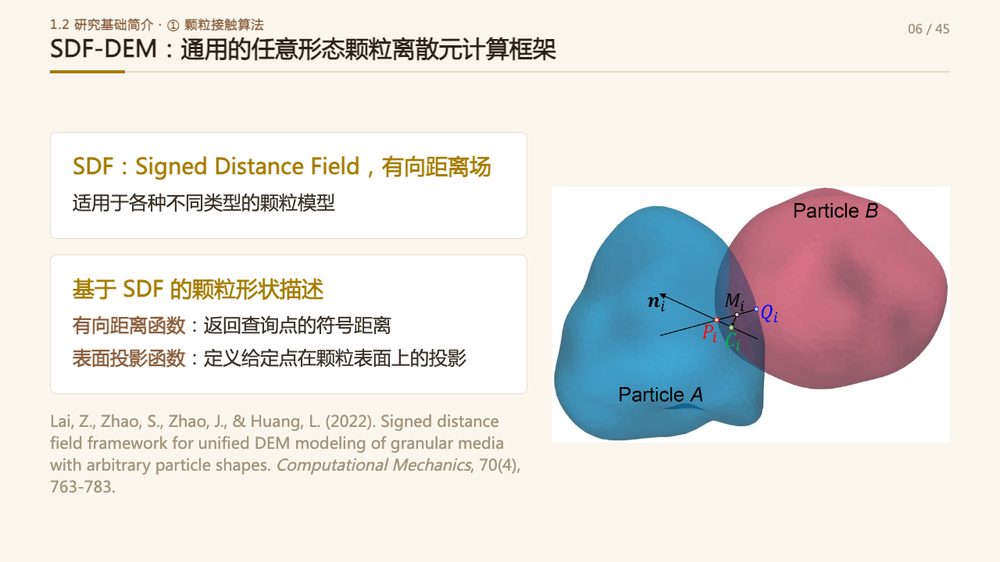Select the breadcrumb text 1.2 研究基础简介
Screen dimensions: 1000x562
102,25
